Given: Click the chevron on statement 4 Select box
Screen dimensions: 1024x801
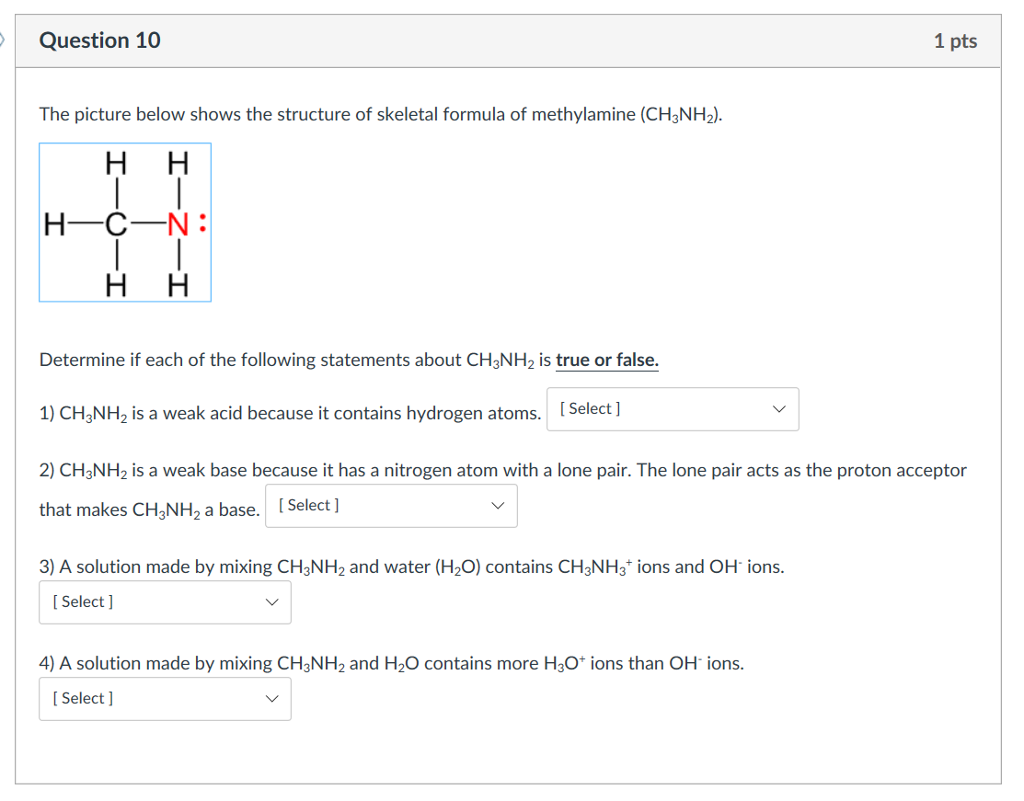Looking at the screenshot, I should click(271, 699).
